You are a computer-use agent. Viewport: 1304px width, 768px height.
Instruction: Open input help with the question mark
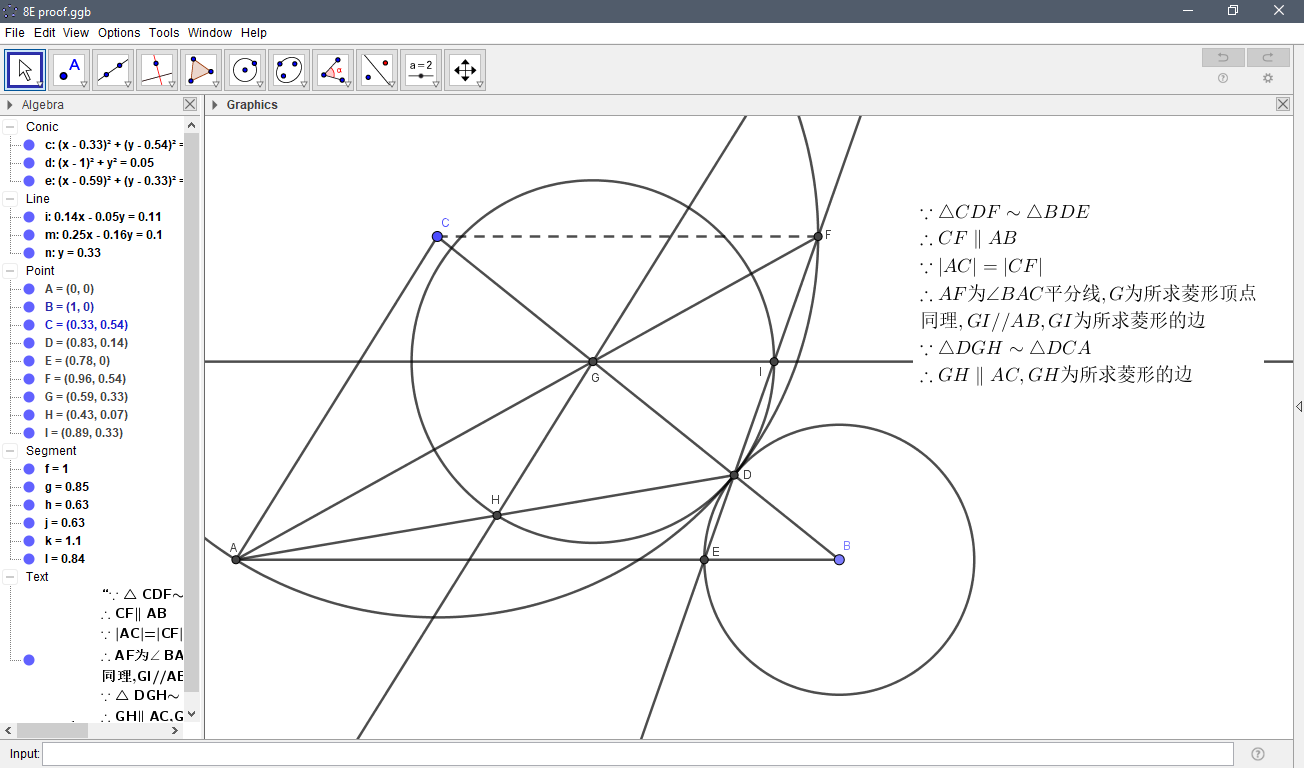pyautogui.click(x=1257, y=753)
